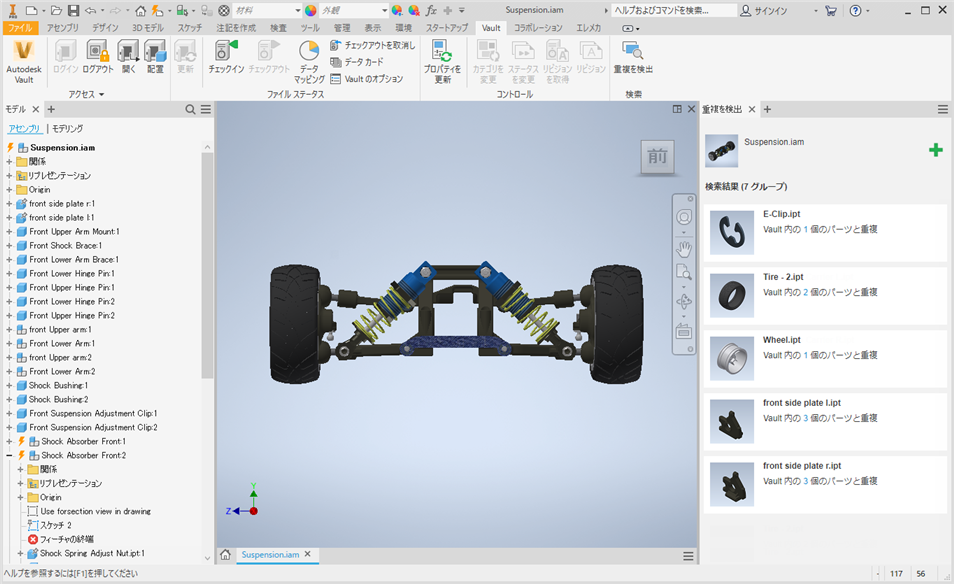Screen dimensions: 954x584
Task: Add new panel next to 重複を検出
Action: 767,110
